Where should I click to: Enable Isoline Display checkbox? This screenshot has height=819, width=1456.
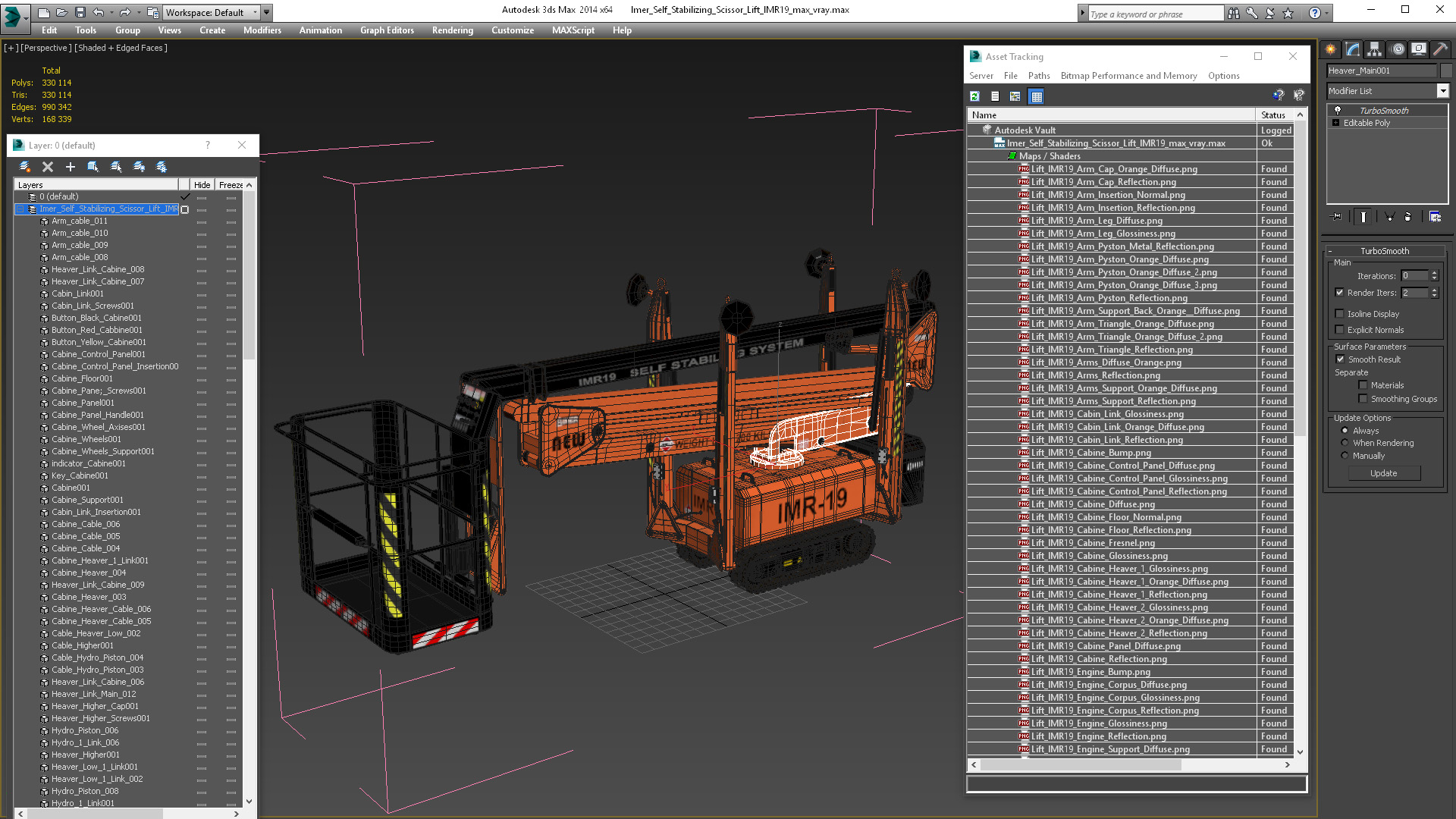pyautogui.click(x=1339, y=314)
